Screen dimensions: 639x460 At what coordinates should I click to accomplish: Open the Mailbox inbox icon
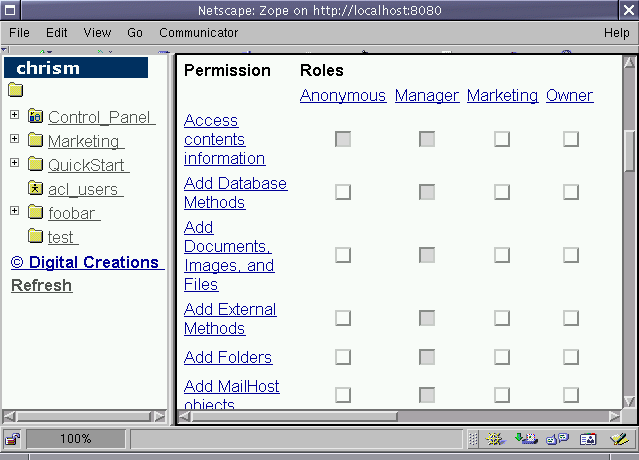point(526,439)
